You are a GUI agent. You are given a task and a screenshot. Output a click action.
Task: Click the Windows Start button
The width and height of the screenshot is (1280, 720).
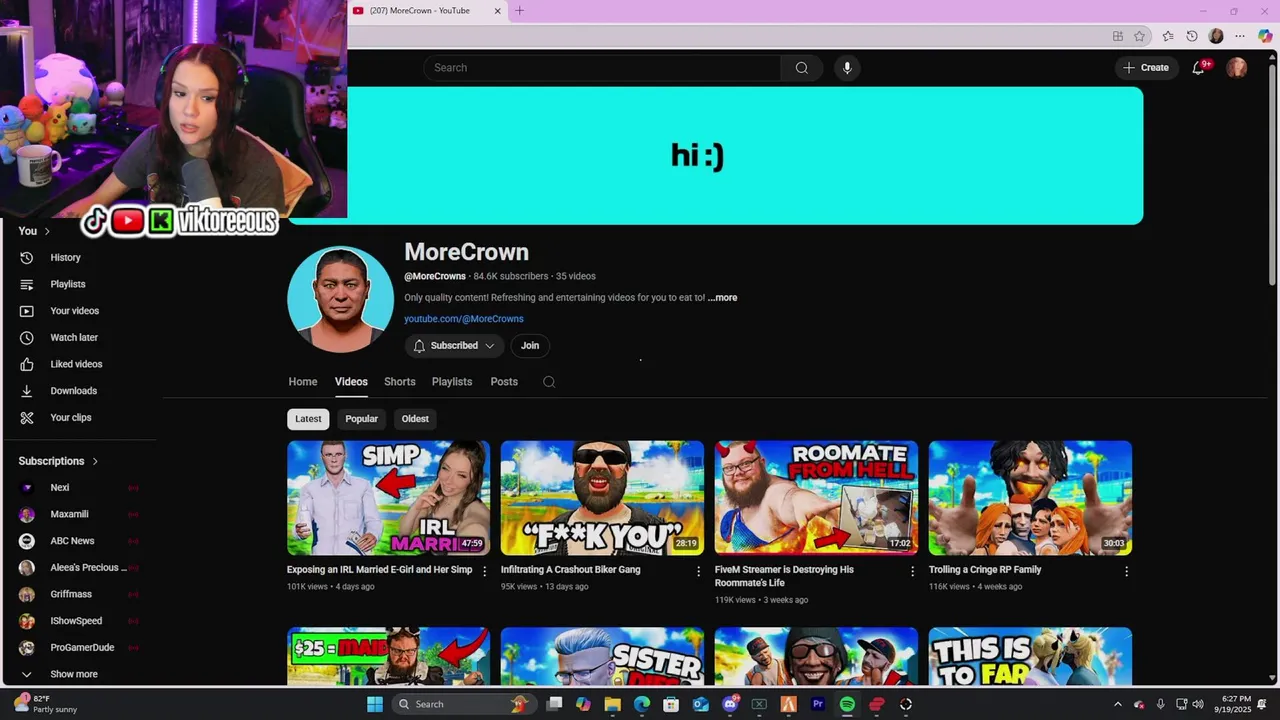(375, 704)
